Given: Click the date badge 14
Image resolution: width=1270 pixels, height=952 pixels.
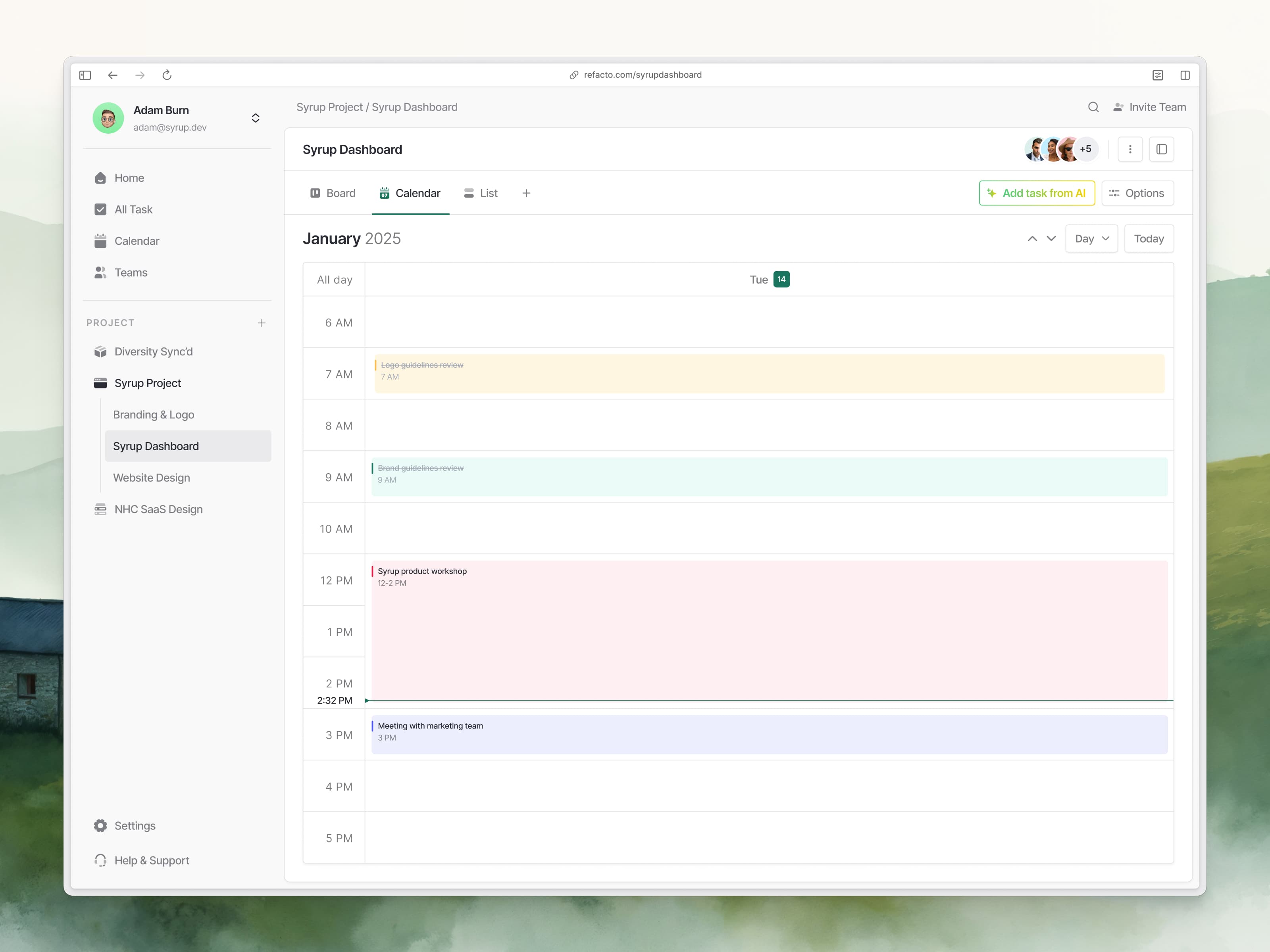Looking at the screenshot, I should (x=781, y=280).
